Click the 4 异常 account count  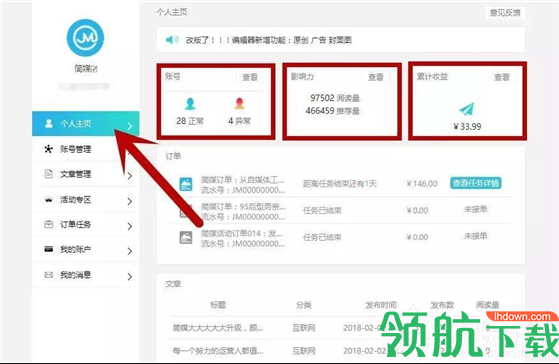[239, 121]
